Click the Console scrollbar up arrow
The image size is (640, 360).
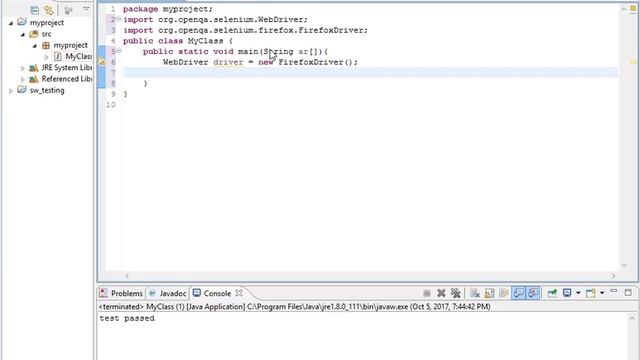point(632,318)
